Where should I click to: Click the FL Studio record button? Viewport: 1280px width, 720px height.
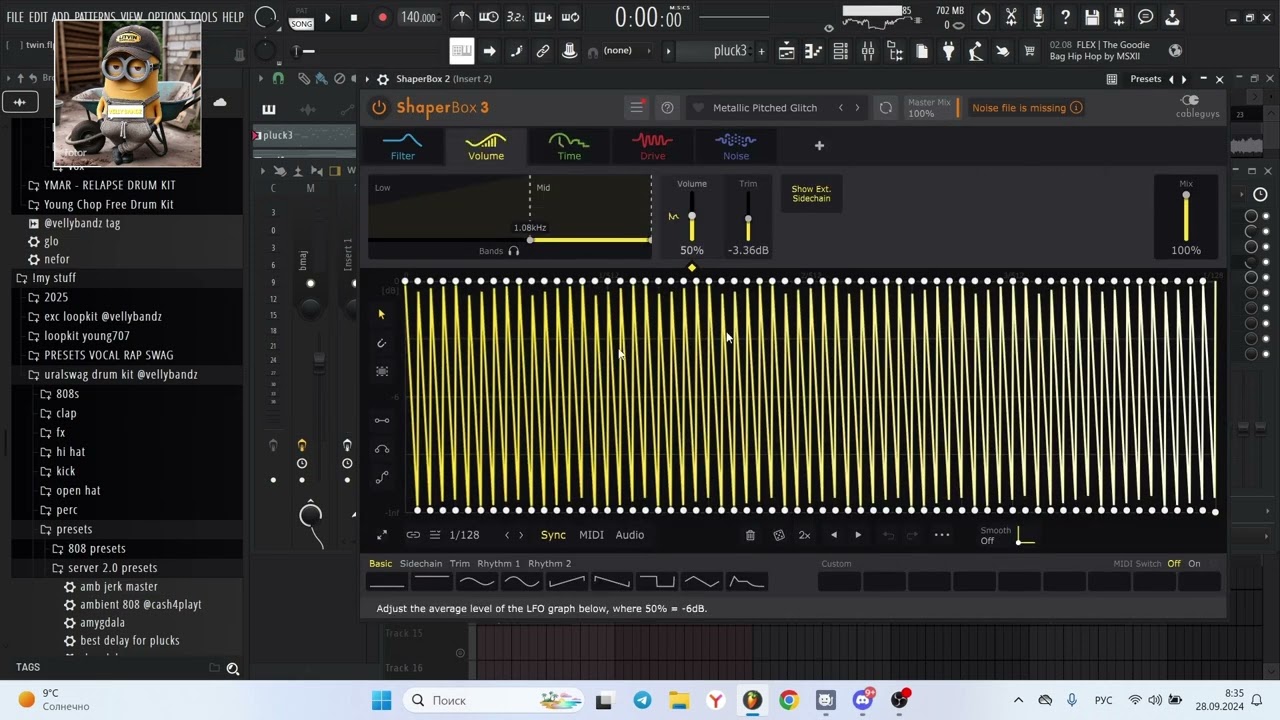tap(382, 17)
